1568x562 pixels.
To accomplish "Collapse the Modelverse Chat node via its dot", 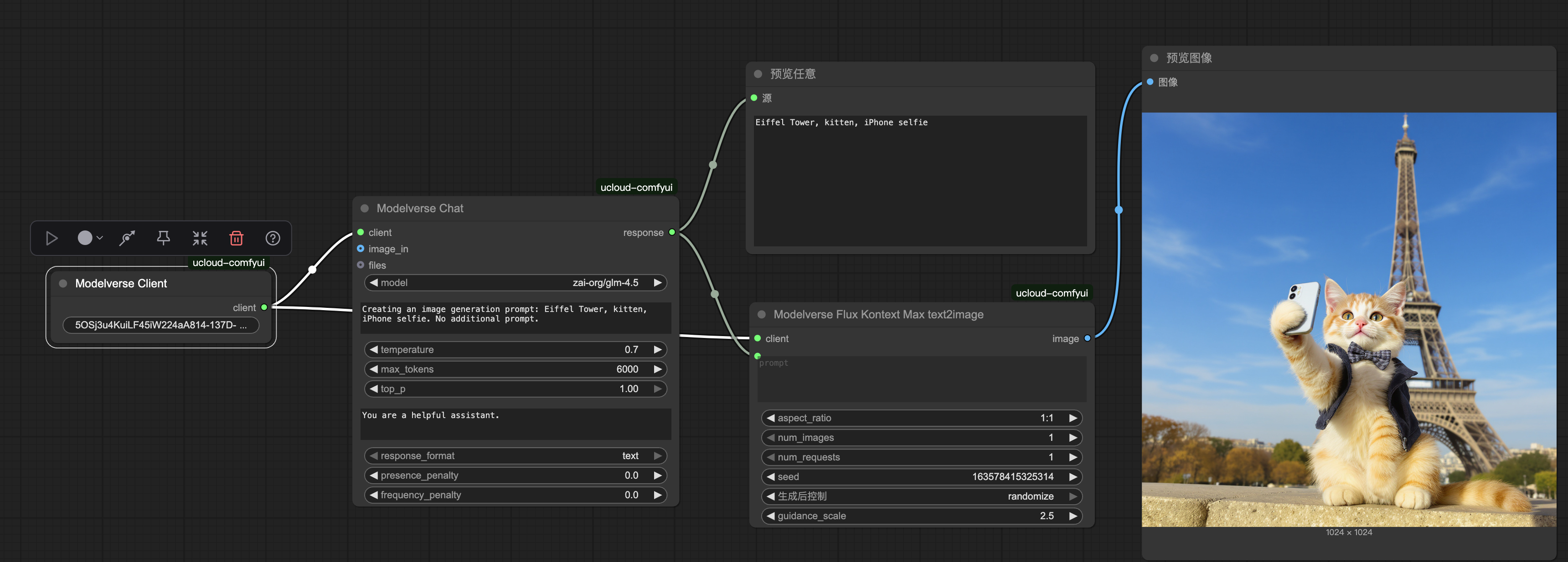I will [365, 209].
